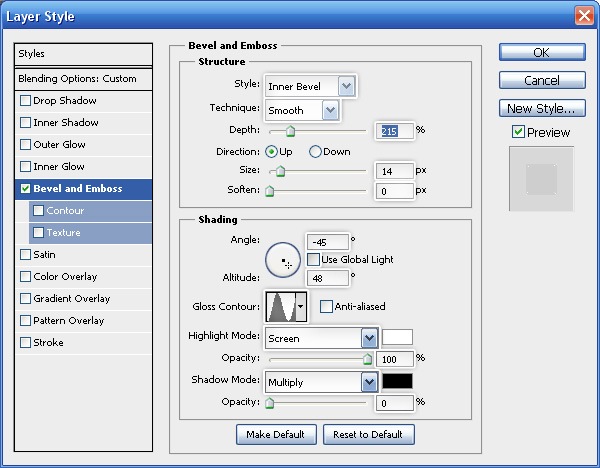600x468 pixels.
Task: Close the Layer Style dialog
Action: [x=584, y=16]
